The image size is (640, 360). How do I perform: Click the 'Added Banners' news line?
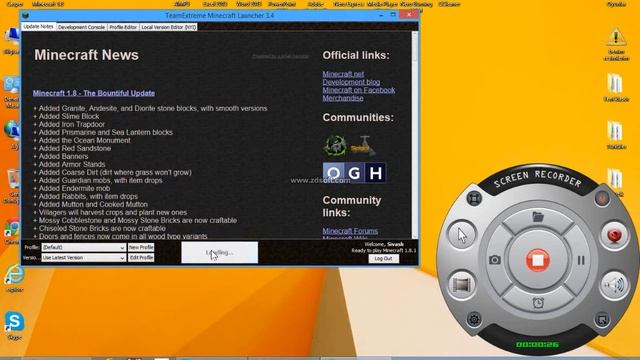point(61,156)
